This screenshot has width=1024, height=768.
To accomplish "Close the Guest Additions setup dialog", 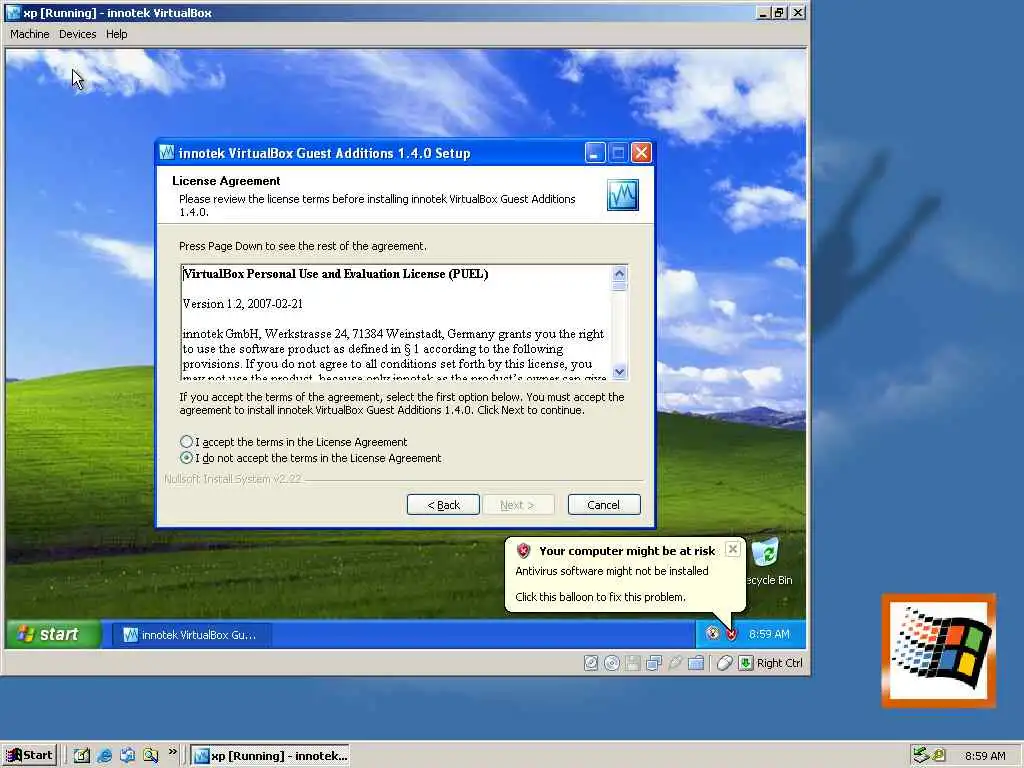I will click(x=641, y=153).
